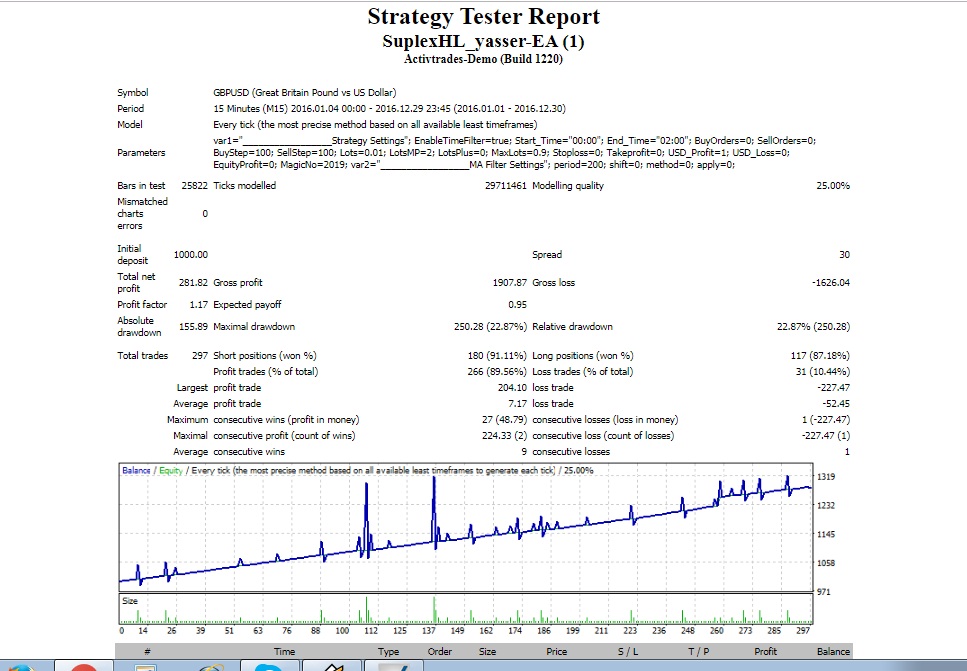Select consecutive wins value '27 (48.79)'
Screen dimensions: 967x671
tap(504, 420)
